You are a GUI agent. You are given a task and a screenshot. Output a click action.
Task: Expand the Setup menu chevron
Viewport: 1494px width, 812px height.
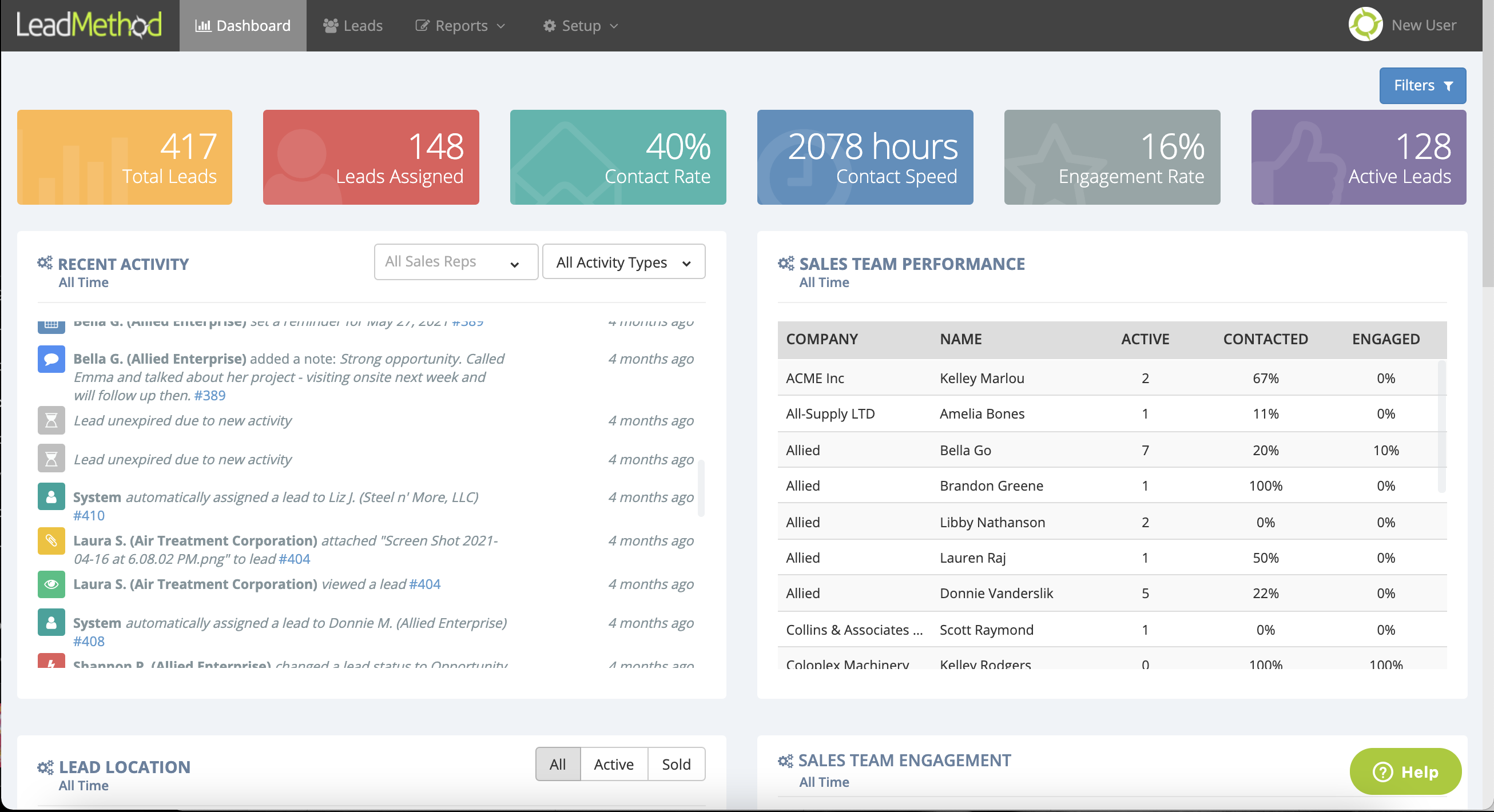(614, 26)
